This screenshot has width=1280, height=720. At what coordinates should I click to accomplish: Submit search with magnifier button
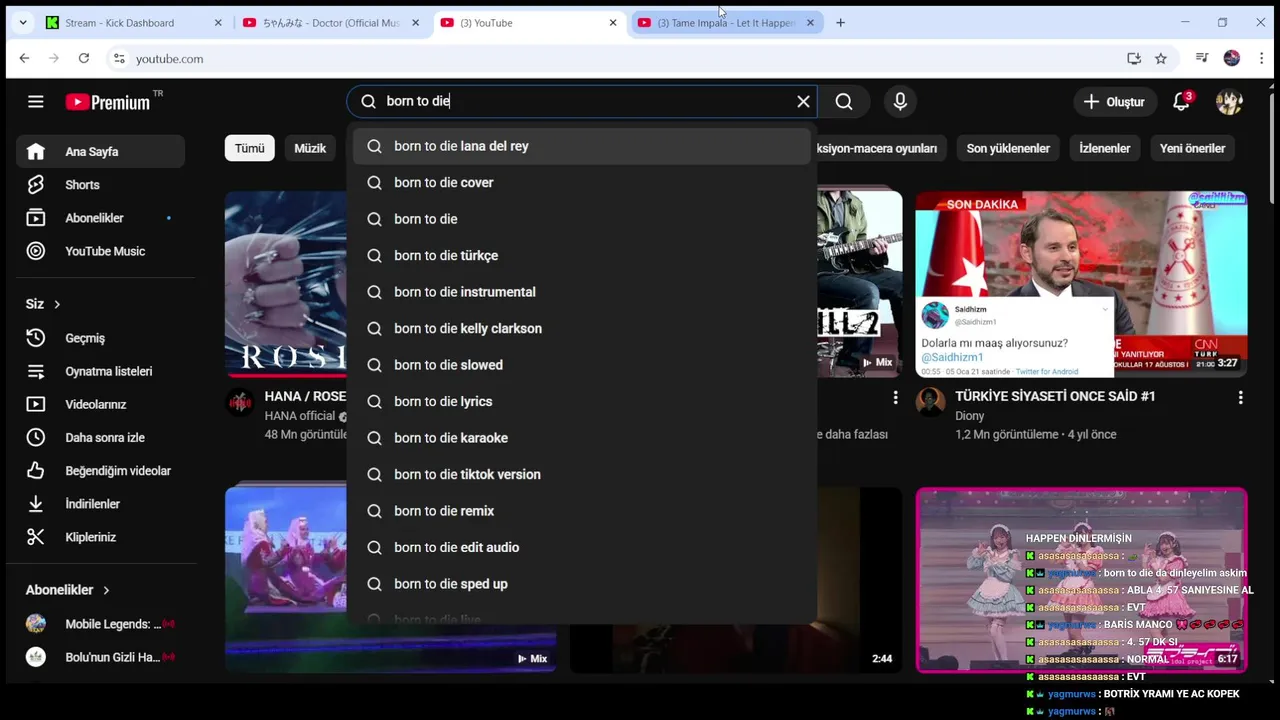(x=844, y=101)
